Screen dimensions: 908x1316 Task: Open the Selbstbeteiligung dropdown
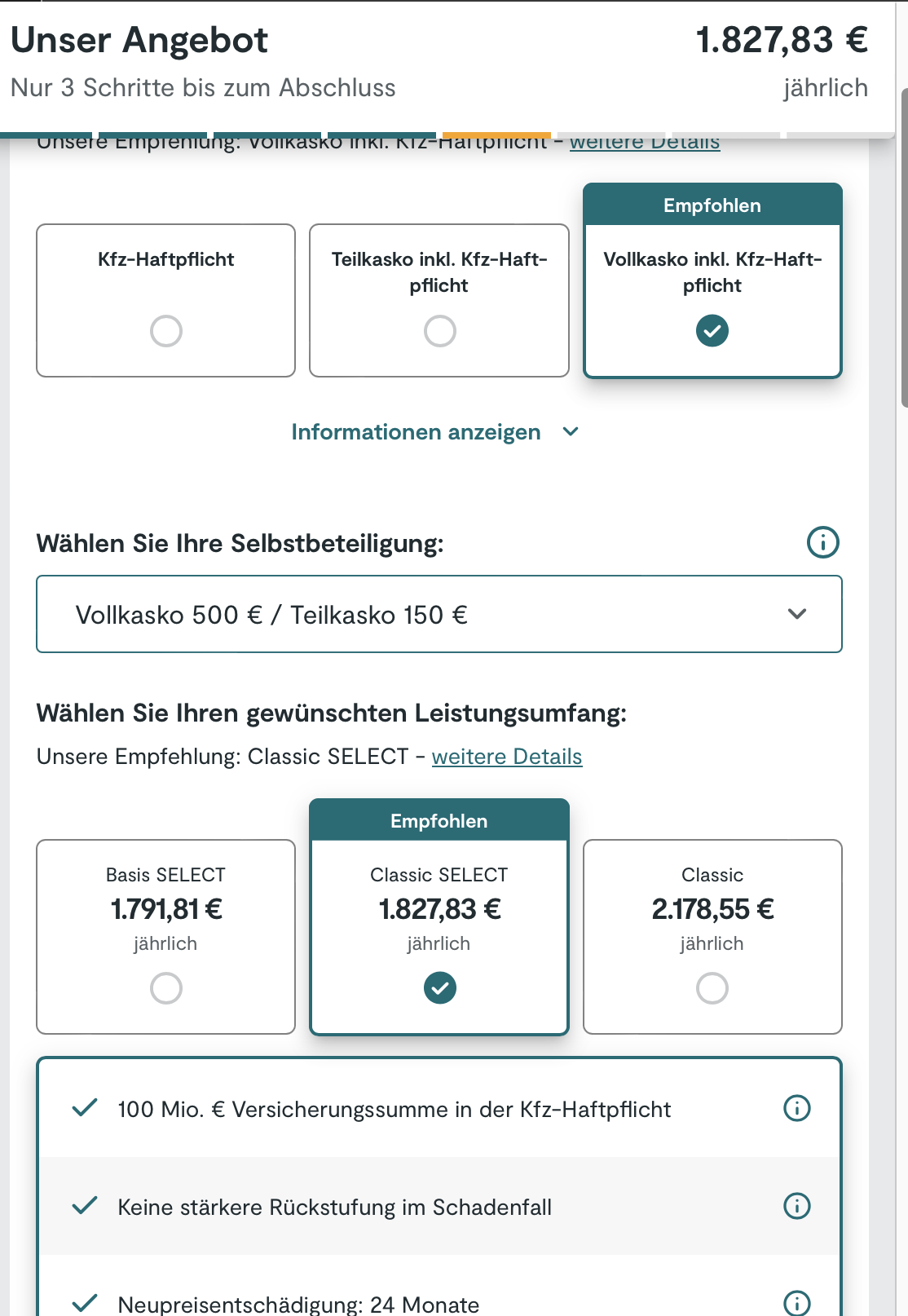[439, 615]
